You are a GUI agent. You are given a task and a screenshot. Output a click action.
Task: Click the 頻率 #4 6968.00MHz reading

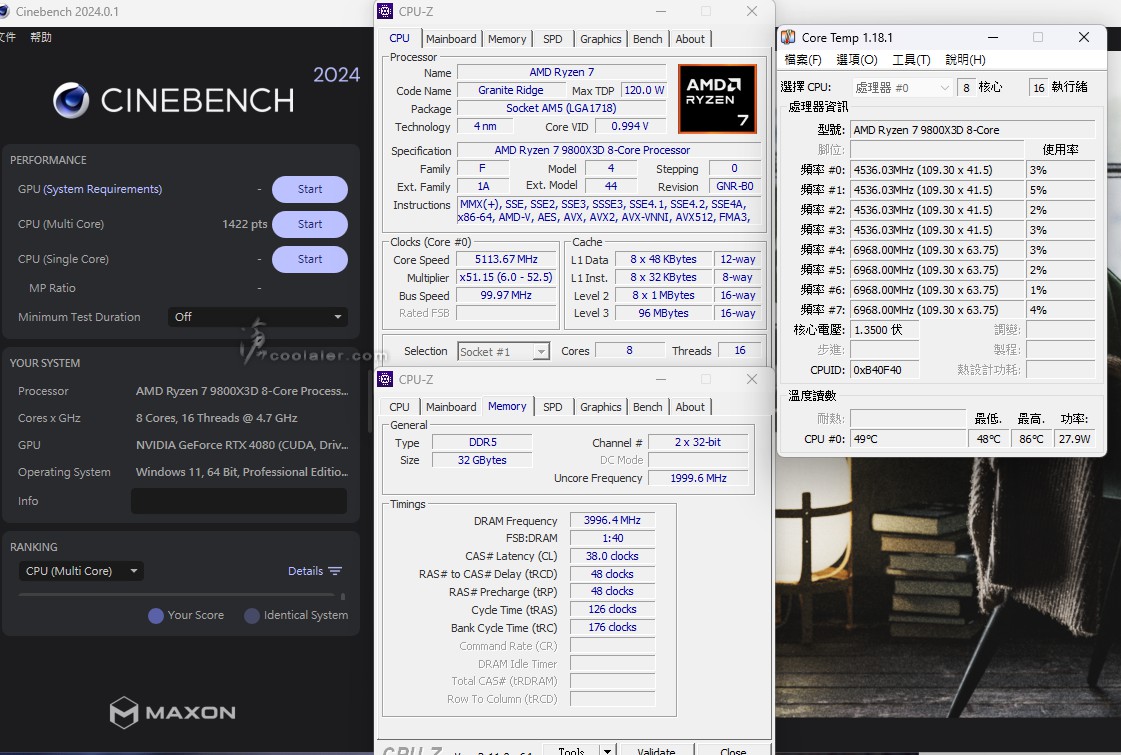point(937,250)
